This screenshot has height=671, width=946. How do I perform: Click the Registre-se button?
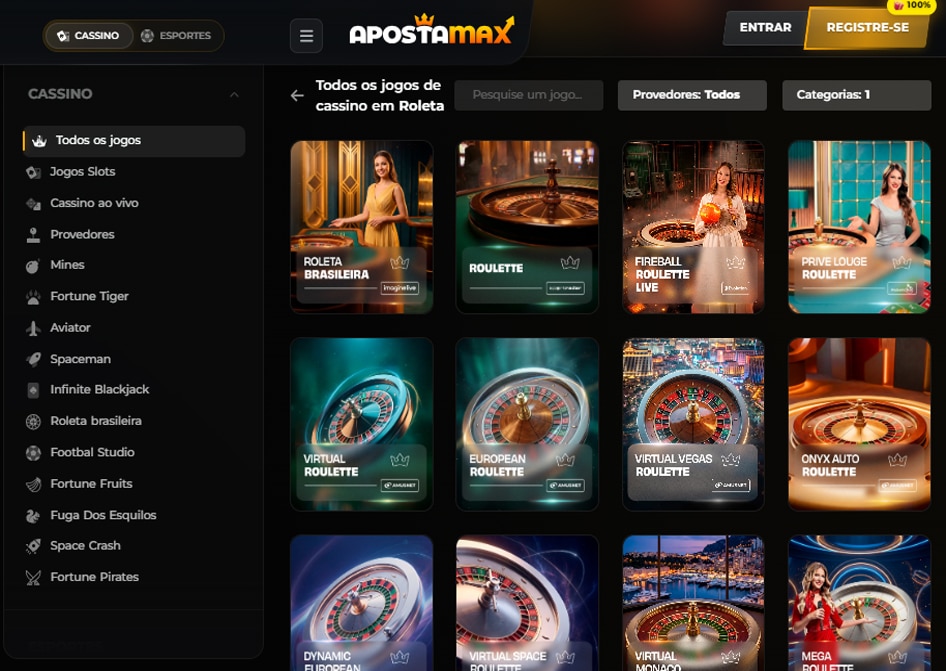point(868,28)
